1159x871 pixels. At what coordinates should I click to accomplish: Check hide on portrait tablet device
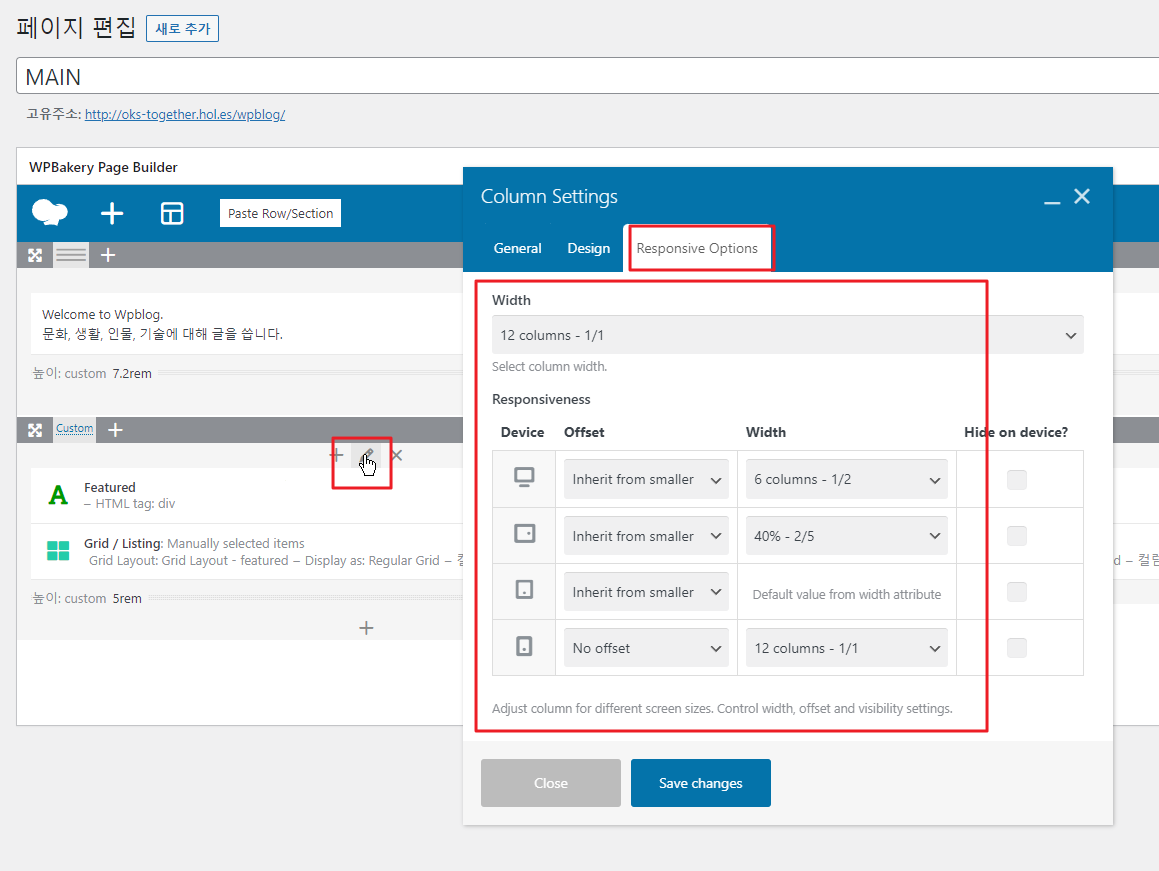[1017, 592]
